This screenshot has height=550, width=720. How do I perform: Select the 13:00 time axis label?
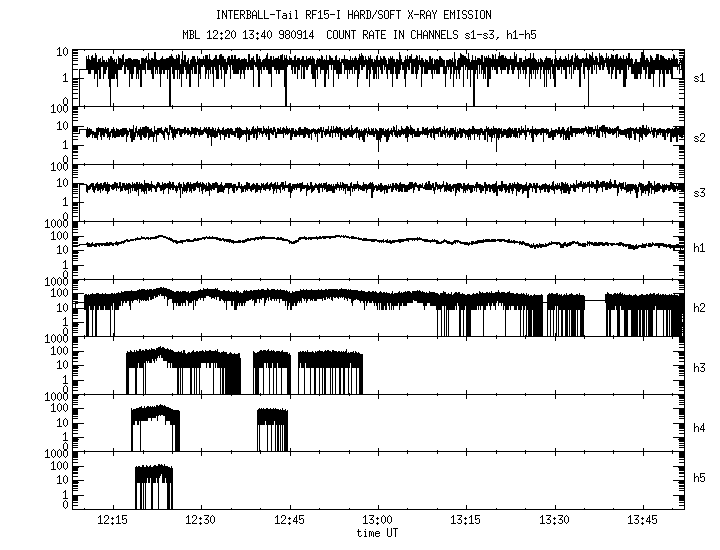[x=377, y=521]
